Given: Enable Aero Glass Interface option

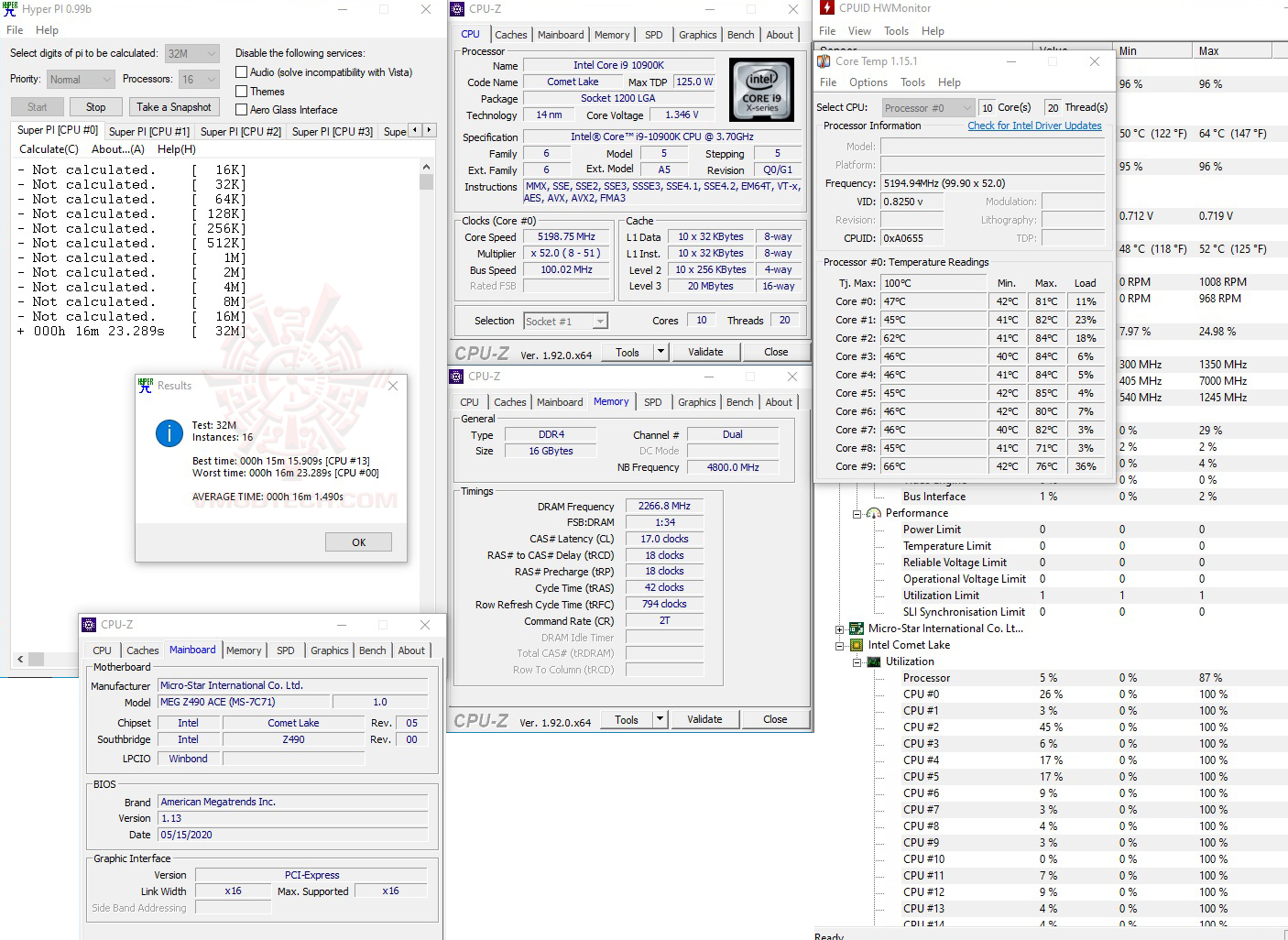Looking at the screenshot, I should coord(241,109).
